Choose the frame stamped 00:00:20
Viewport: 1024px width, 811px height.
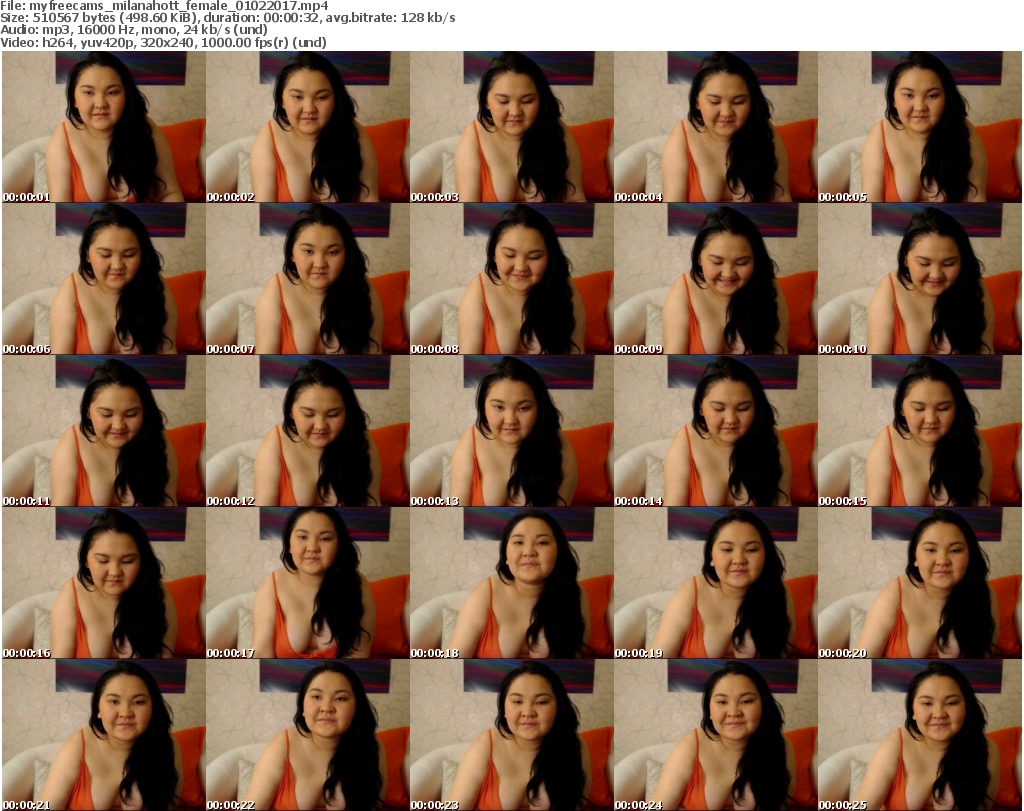920,583
